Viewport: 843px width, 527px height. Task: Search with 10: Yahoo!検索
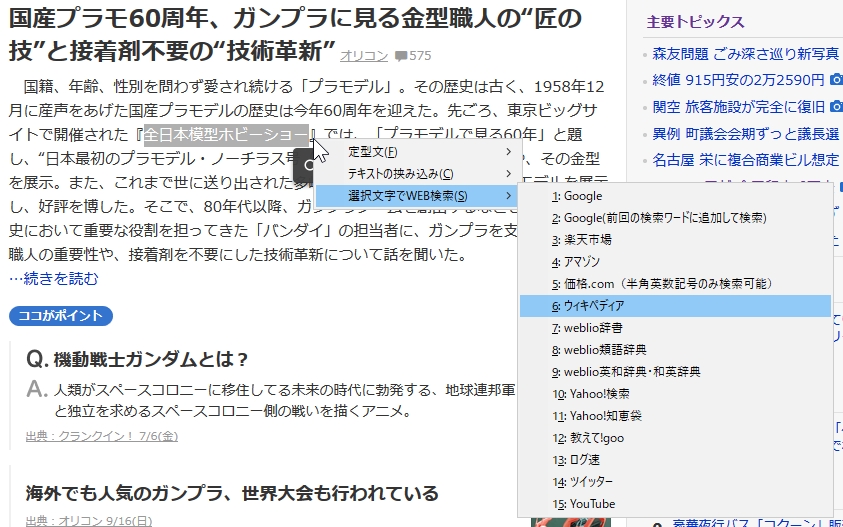(x=675, y=394)
